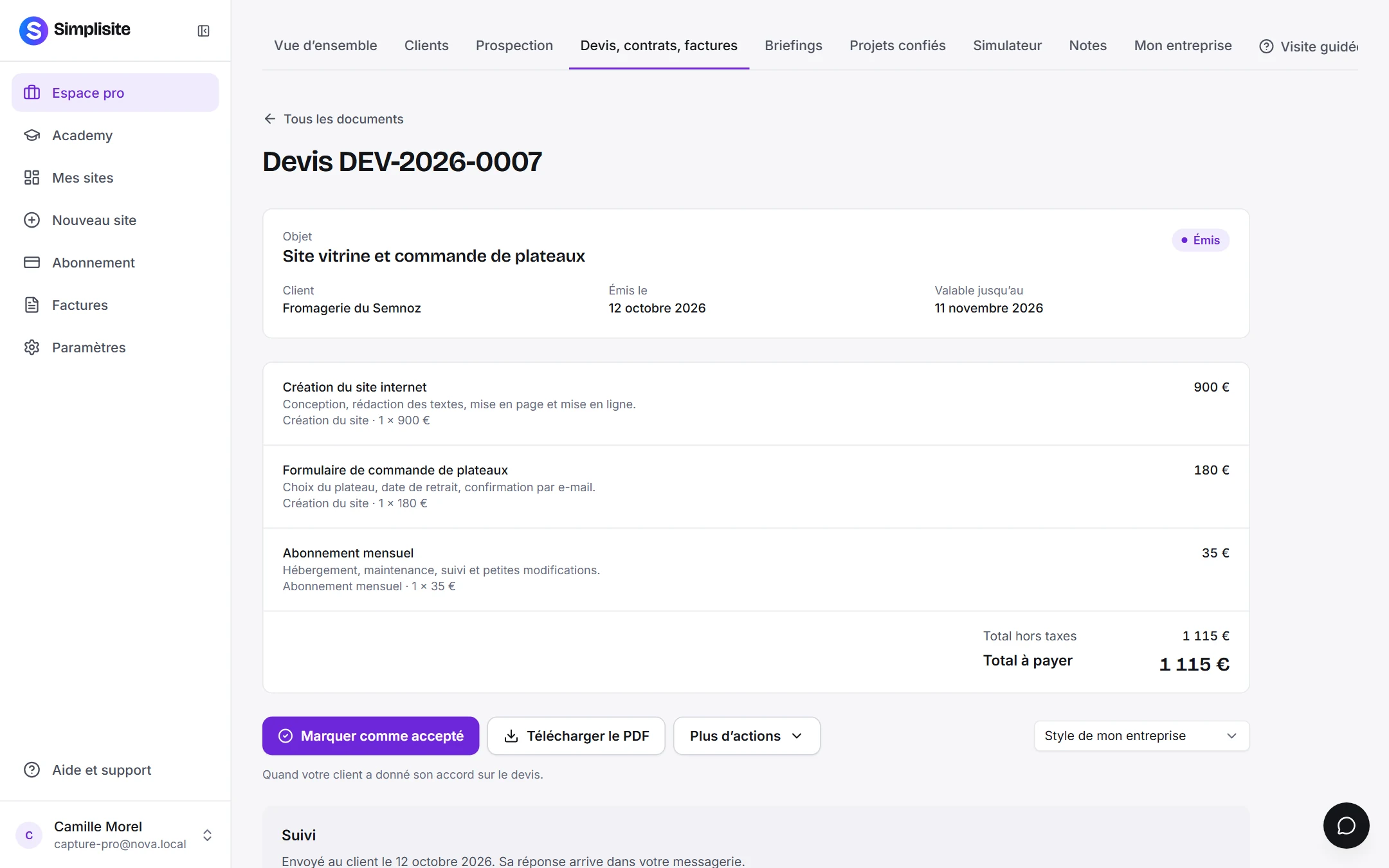This screenshot has height=868, width=1389.
Task: Open the chat bubble widget
Action: 1346,826
